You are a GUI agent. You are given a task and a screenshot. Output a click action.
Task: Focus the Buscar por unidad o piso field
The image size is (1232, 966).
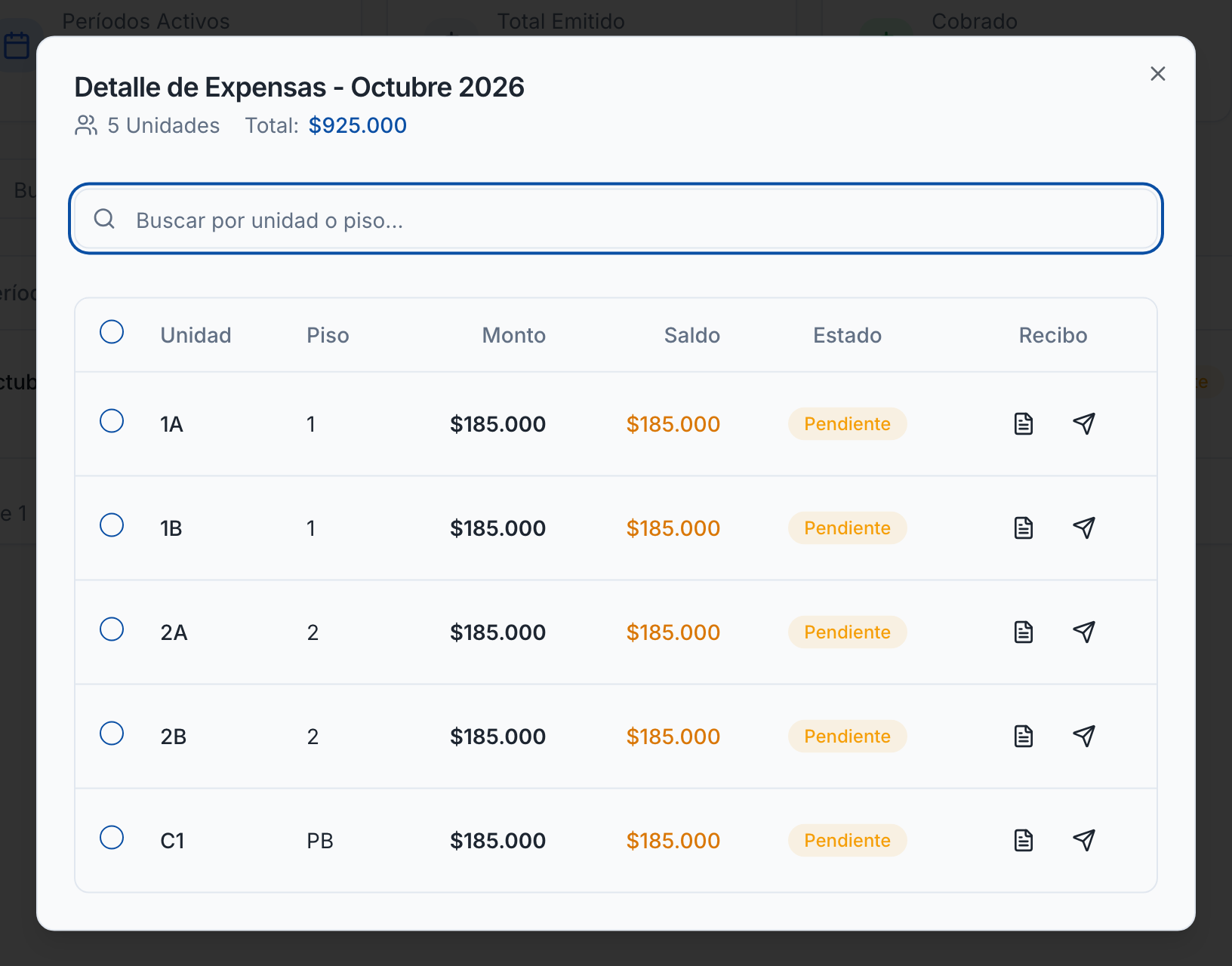coord(616,219)
